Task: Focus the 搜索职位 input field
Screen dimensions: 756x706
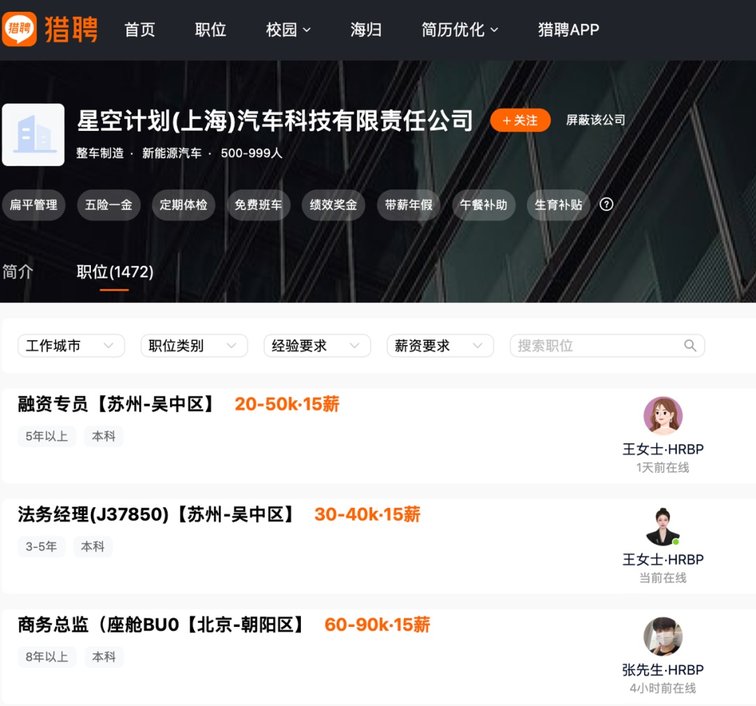Action: [x=598, y=346]
